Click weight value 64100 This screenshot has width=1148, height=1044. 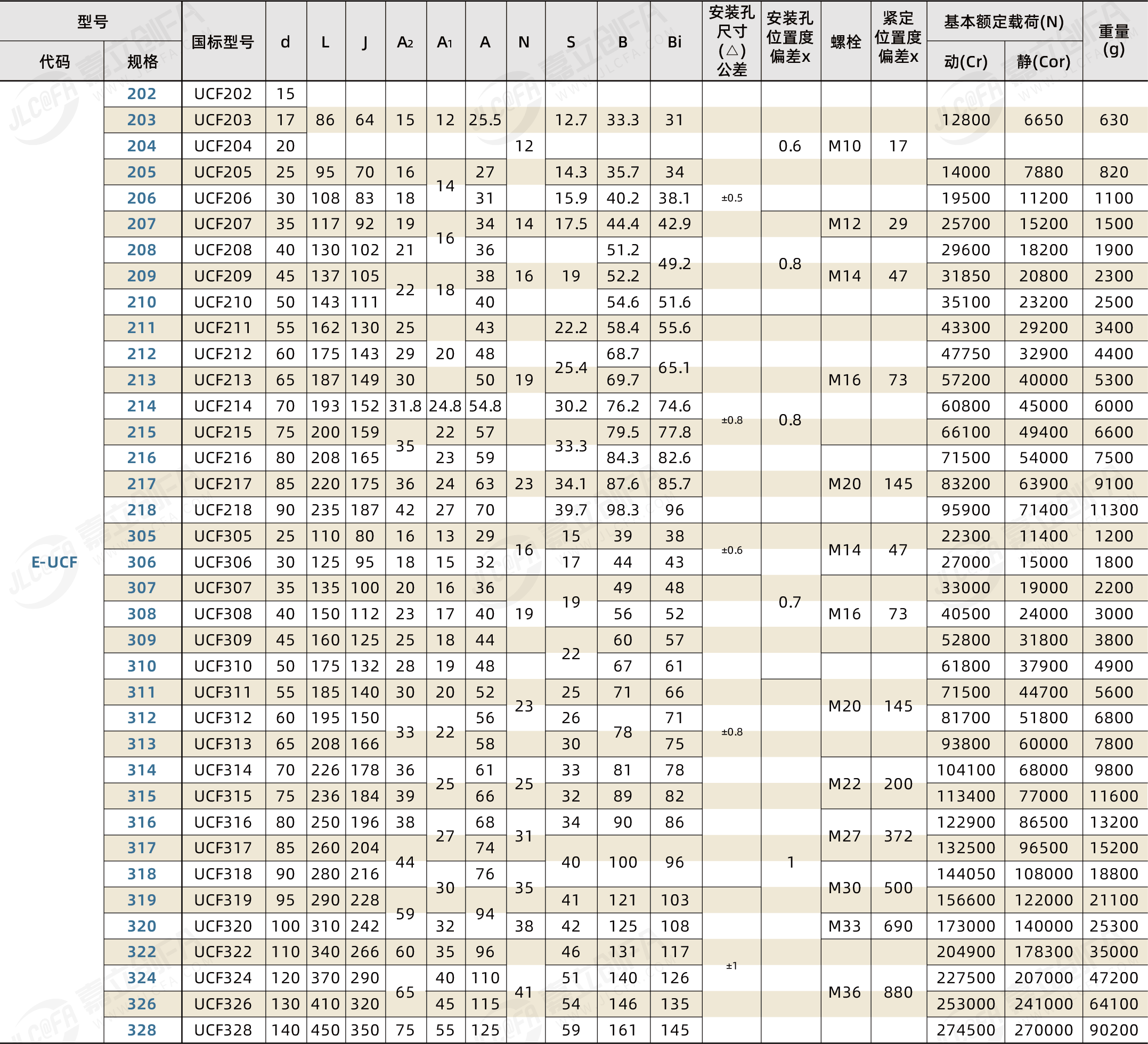click(1114, 1004)
